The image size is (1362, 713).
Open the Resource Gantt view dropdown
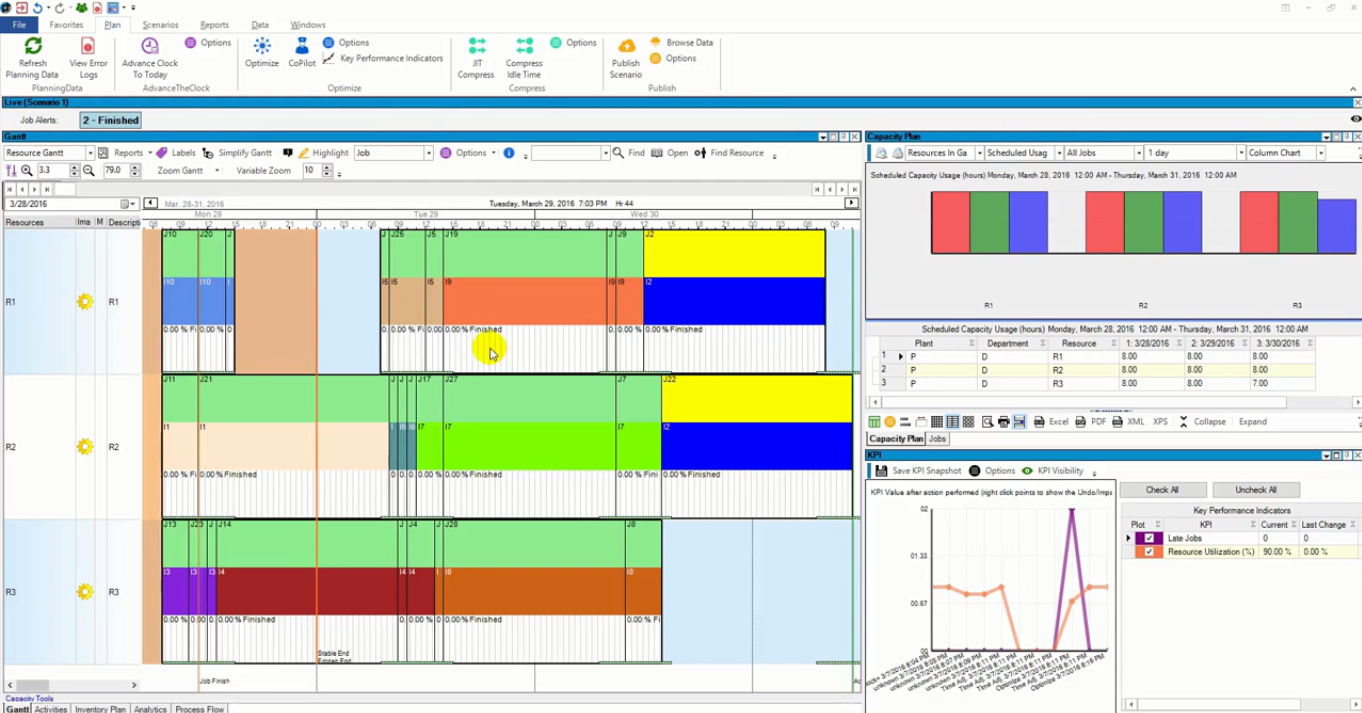coord(89,153)
